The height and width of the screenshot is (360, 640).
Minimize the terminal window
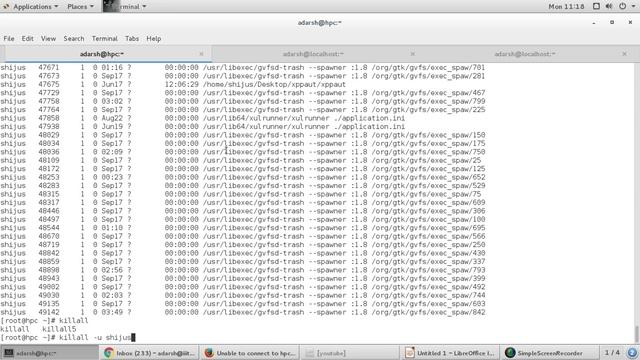tap(594, 22)
